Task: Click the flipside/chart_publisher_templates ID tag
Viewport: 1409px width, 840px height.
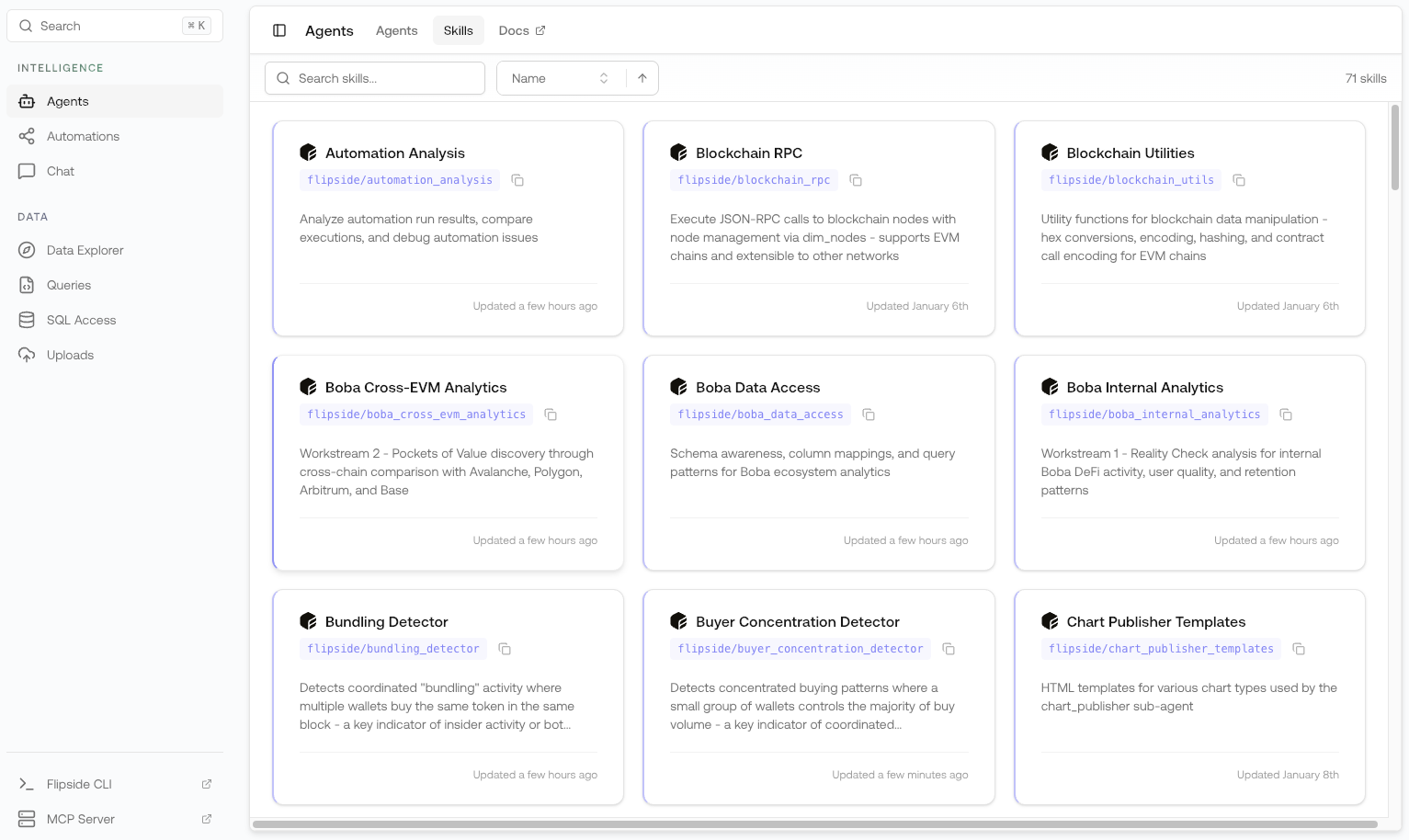Action: click(x=1161, y=649)
